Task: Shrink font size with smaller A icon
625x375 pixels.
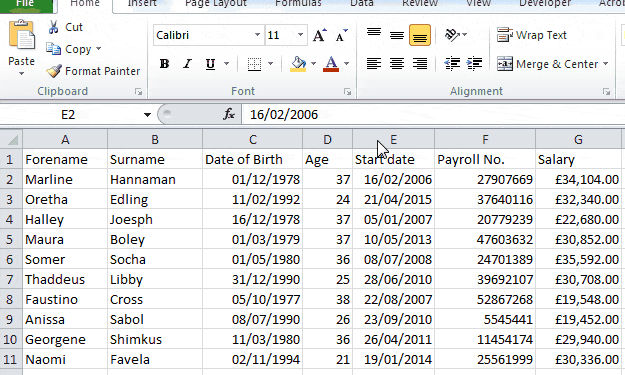Action: pos(341,35)
